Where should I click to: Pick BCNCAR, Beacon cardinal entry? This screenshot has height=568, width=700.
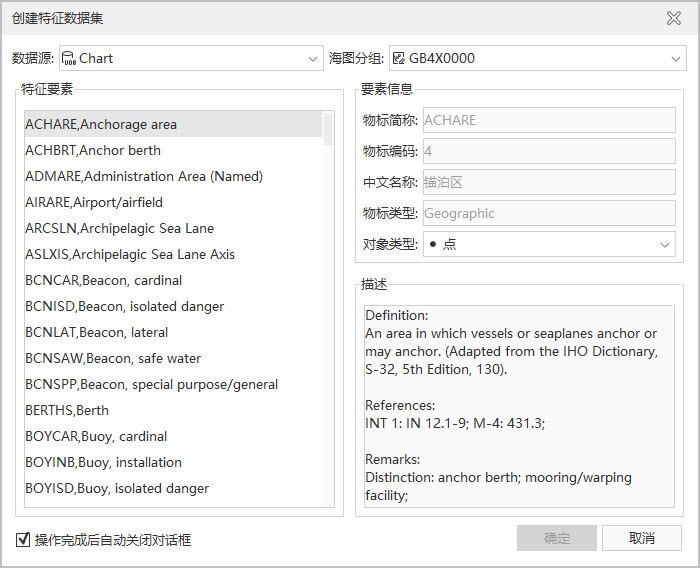pyautogui.click(x=103, y=281)
